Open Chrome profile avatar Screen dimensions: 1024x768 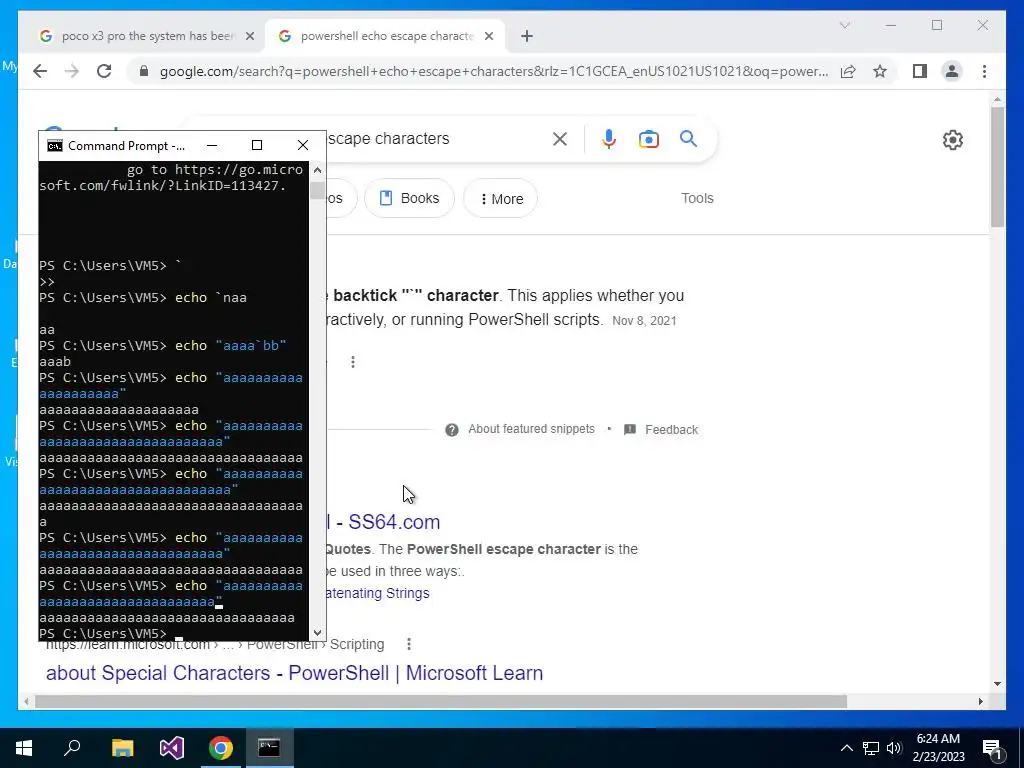pos(952,71)
